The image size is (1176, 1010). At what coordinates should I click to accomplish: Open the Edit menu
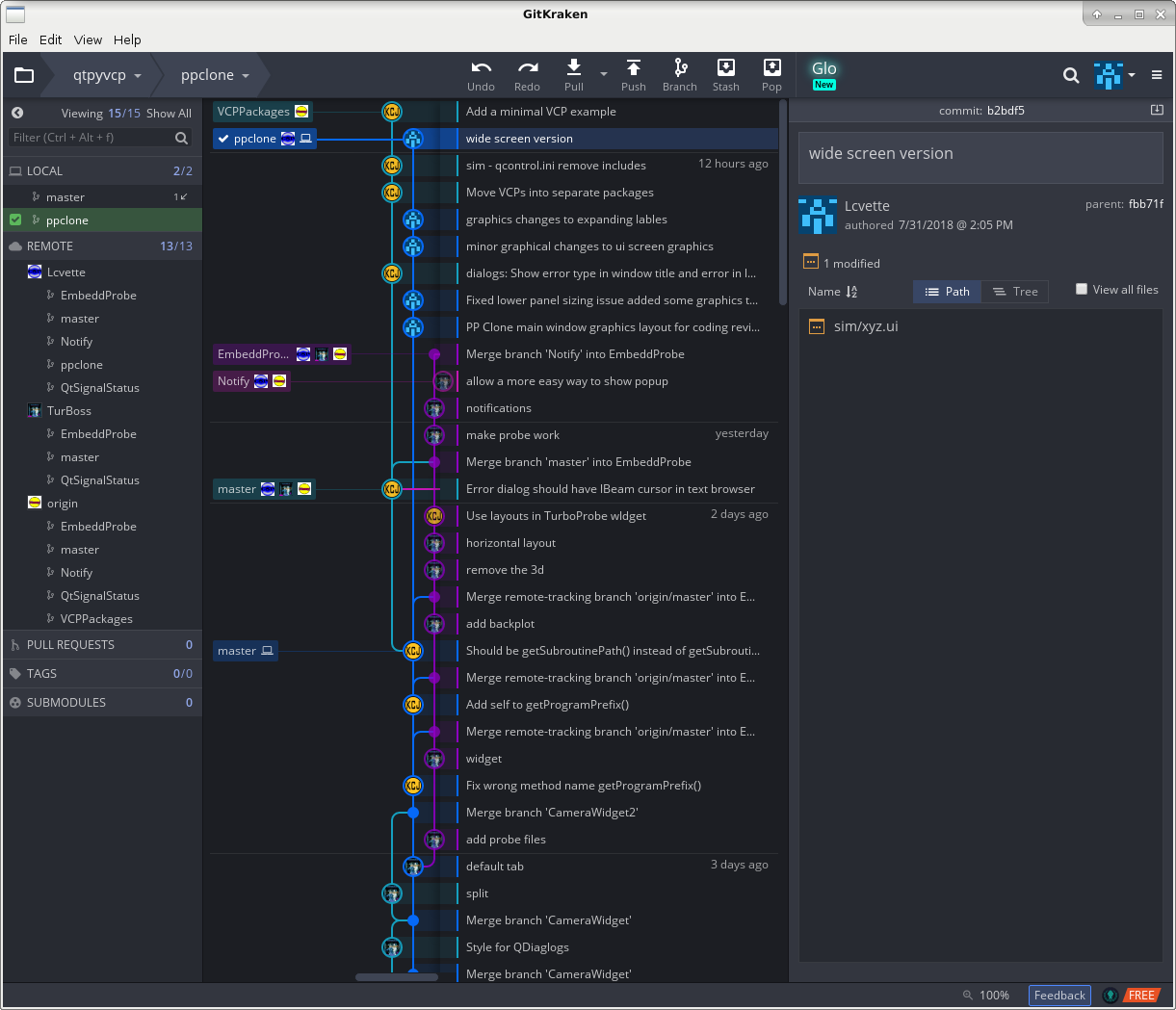click(x=51, y=39)
